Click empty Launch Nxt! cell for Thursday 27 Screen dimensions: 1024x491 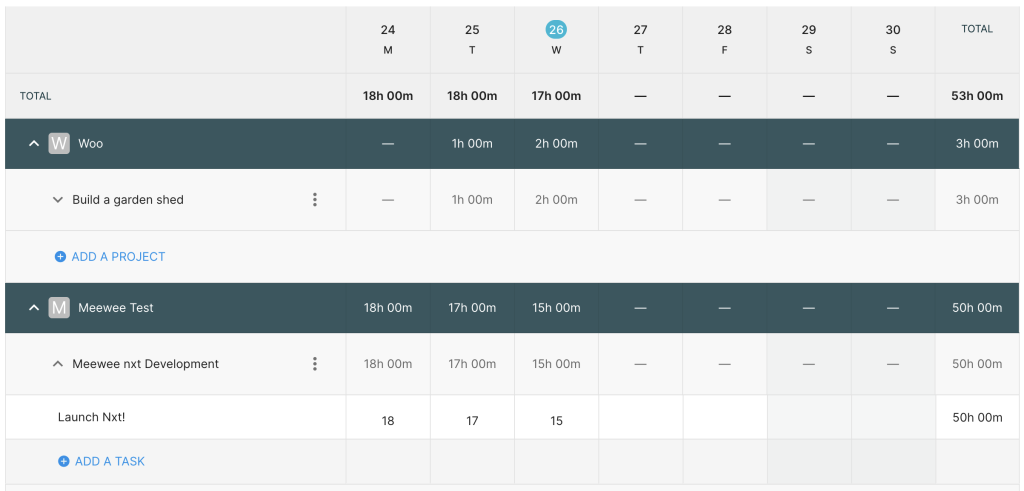641,418
